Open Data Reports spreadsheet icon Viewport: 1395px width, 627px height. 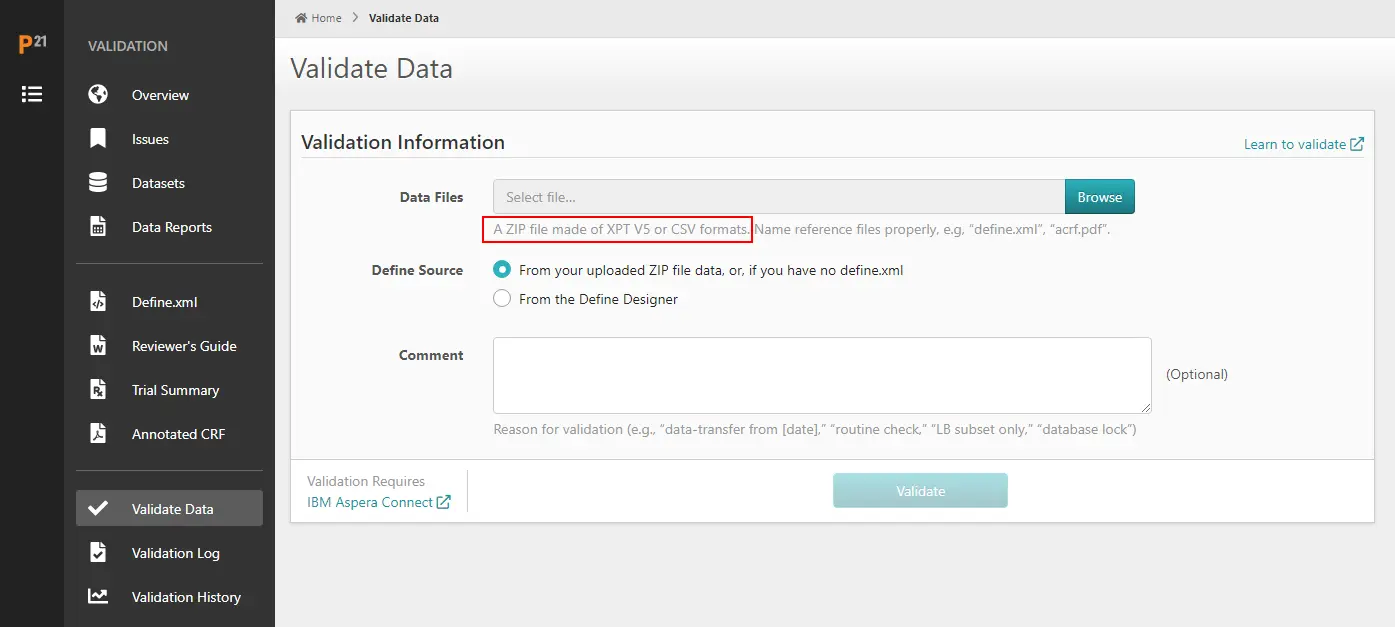(x=98, y=227)
